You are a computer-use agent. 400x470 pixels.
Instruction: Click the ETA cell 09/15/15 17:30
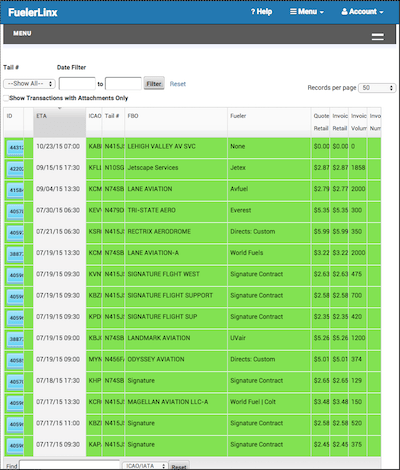[60, 168]
